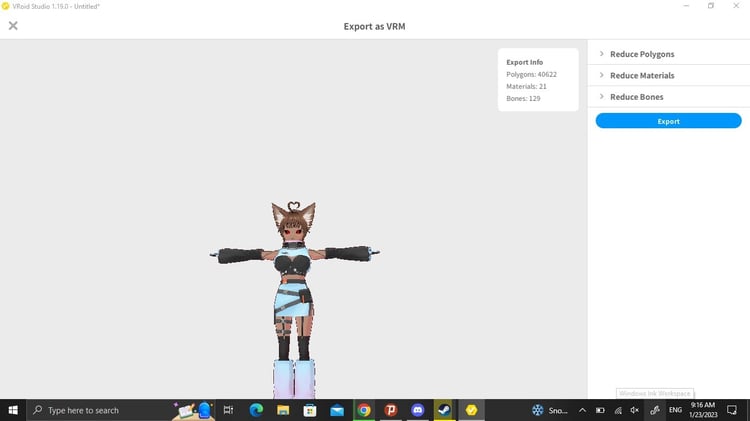Switch to the red P app on the taskbar
The image size is (750, 421).
point(391,410)
